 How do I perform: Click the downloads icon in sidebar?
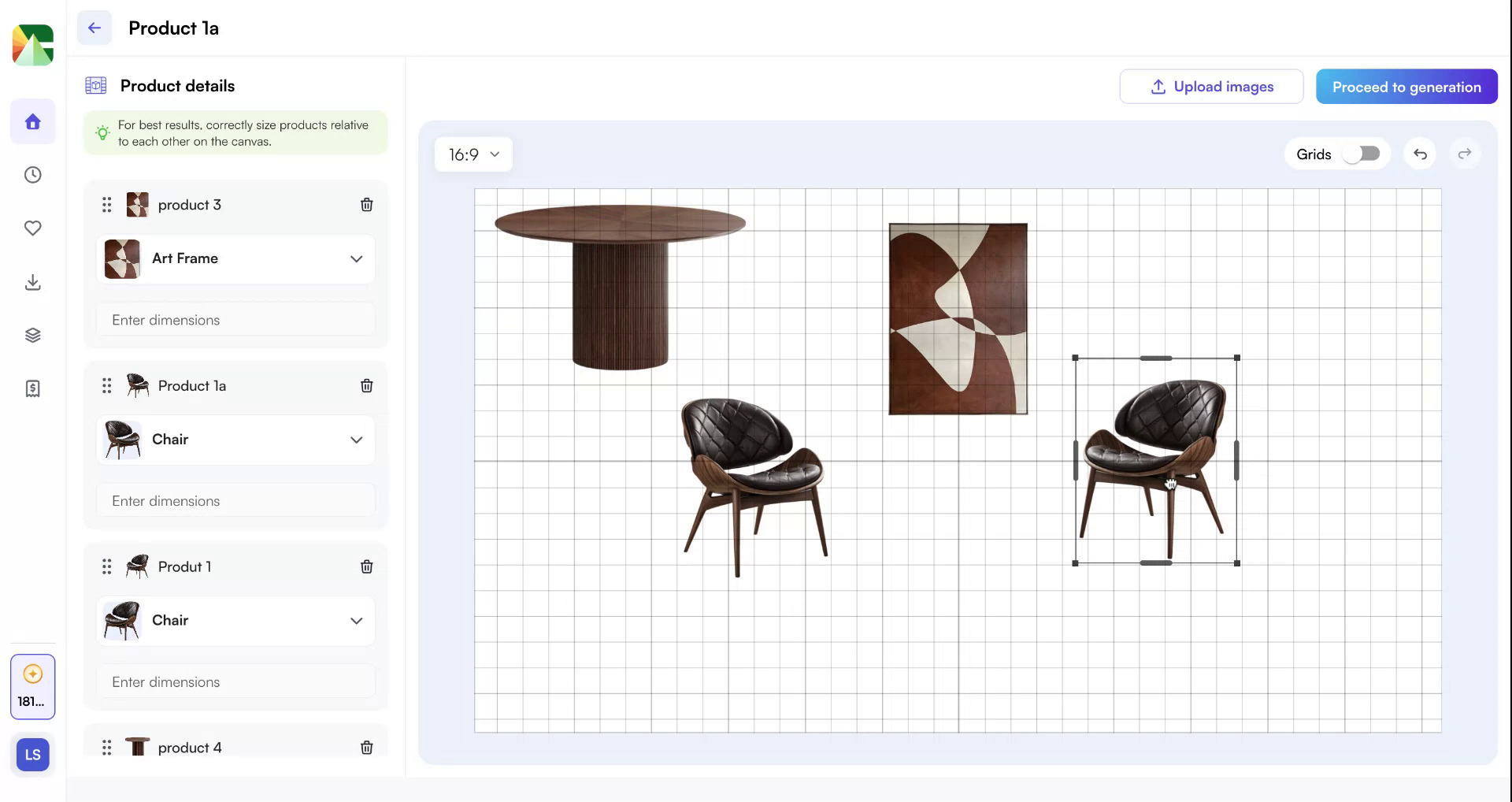click(x=32, y=282)
